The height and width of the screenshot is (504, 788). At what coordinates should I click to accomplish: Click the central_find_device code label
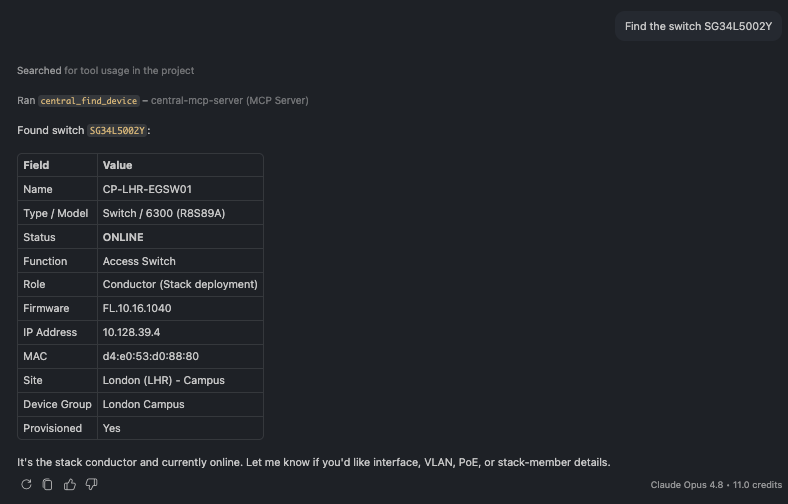89,101
